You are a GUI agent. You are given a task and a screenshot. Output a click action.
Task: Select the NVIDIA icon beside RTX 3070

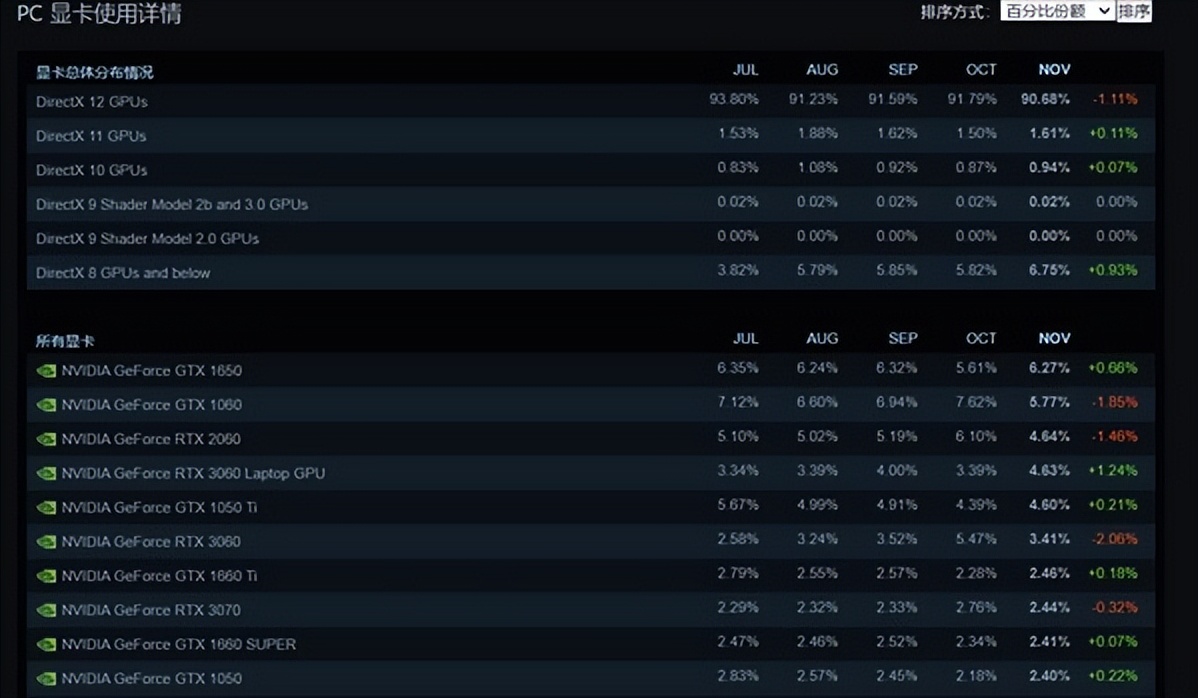point(46,610)
